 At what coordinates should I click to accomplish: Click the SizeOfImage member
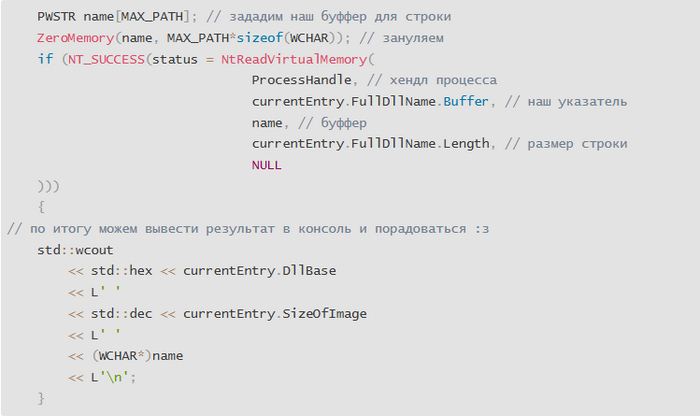click(x=322, y=314)
